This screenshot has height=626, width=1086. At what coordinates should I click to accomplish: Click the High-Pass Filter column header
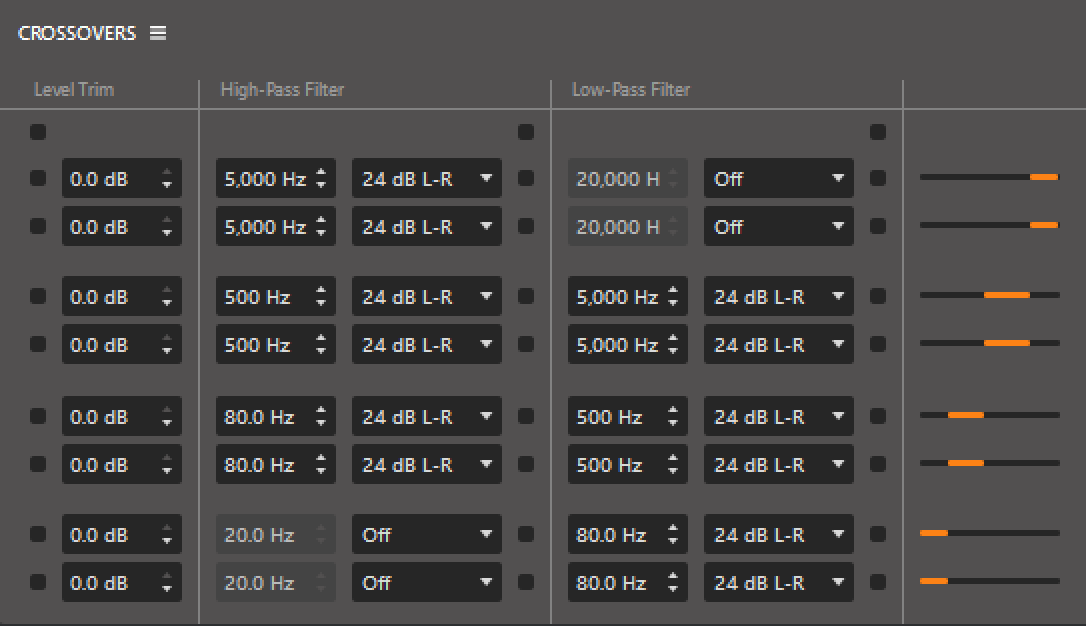pyautogui.click(x=282, y=90)
